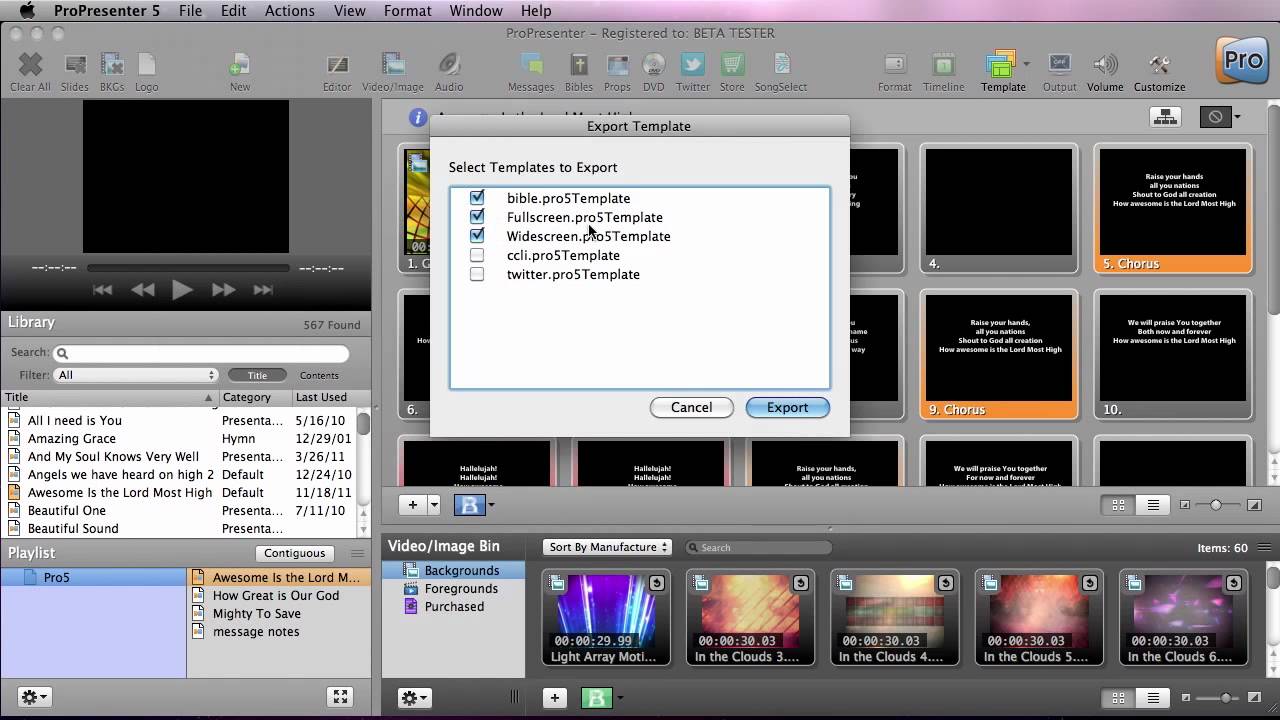Open dropdown next to add slide button
The width and height of the screenshot is (1280, 720).
tap(434, 505)
